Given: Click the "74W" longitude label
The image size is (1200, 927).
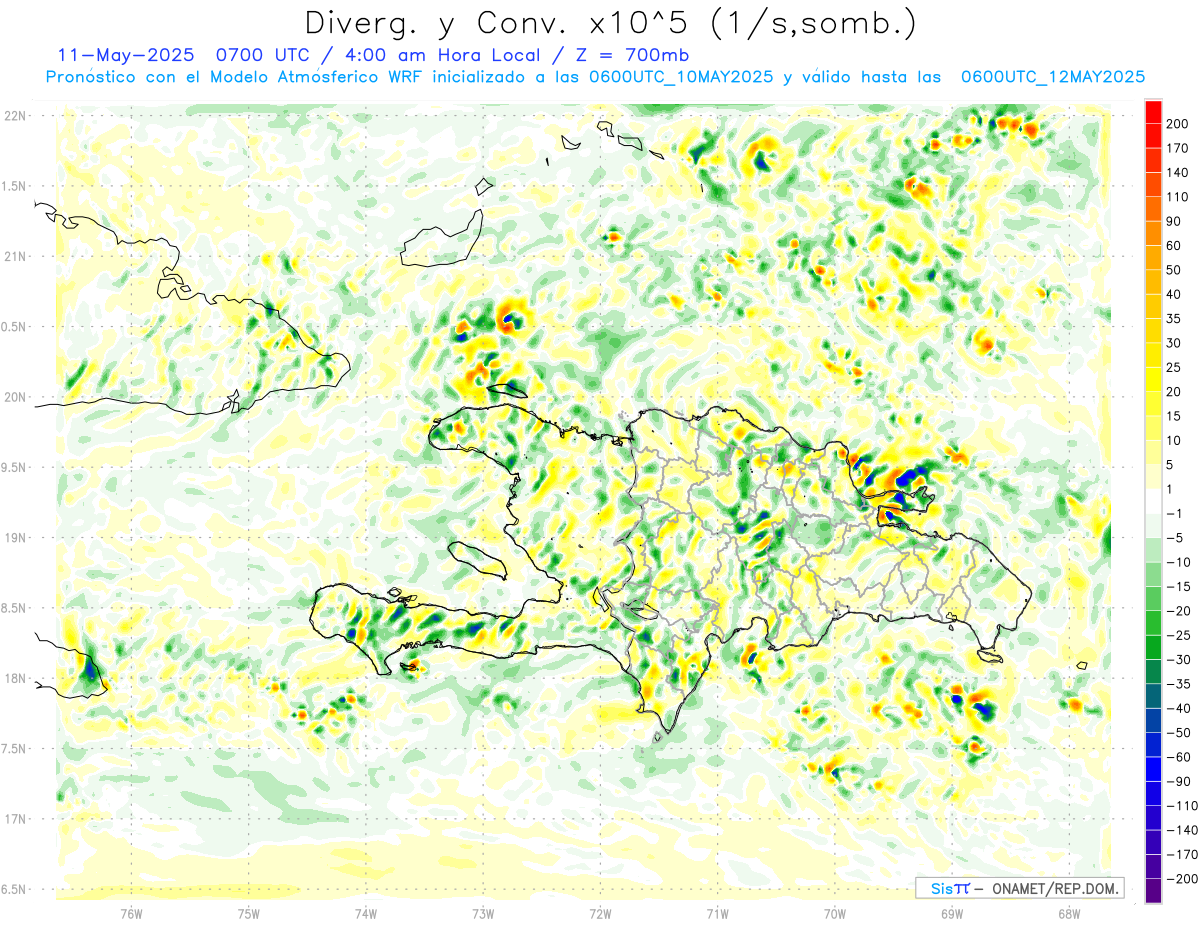Looking at the screenshot, I should (x=366, y=913).
